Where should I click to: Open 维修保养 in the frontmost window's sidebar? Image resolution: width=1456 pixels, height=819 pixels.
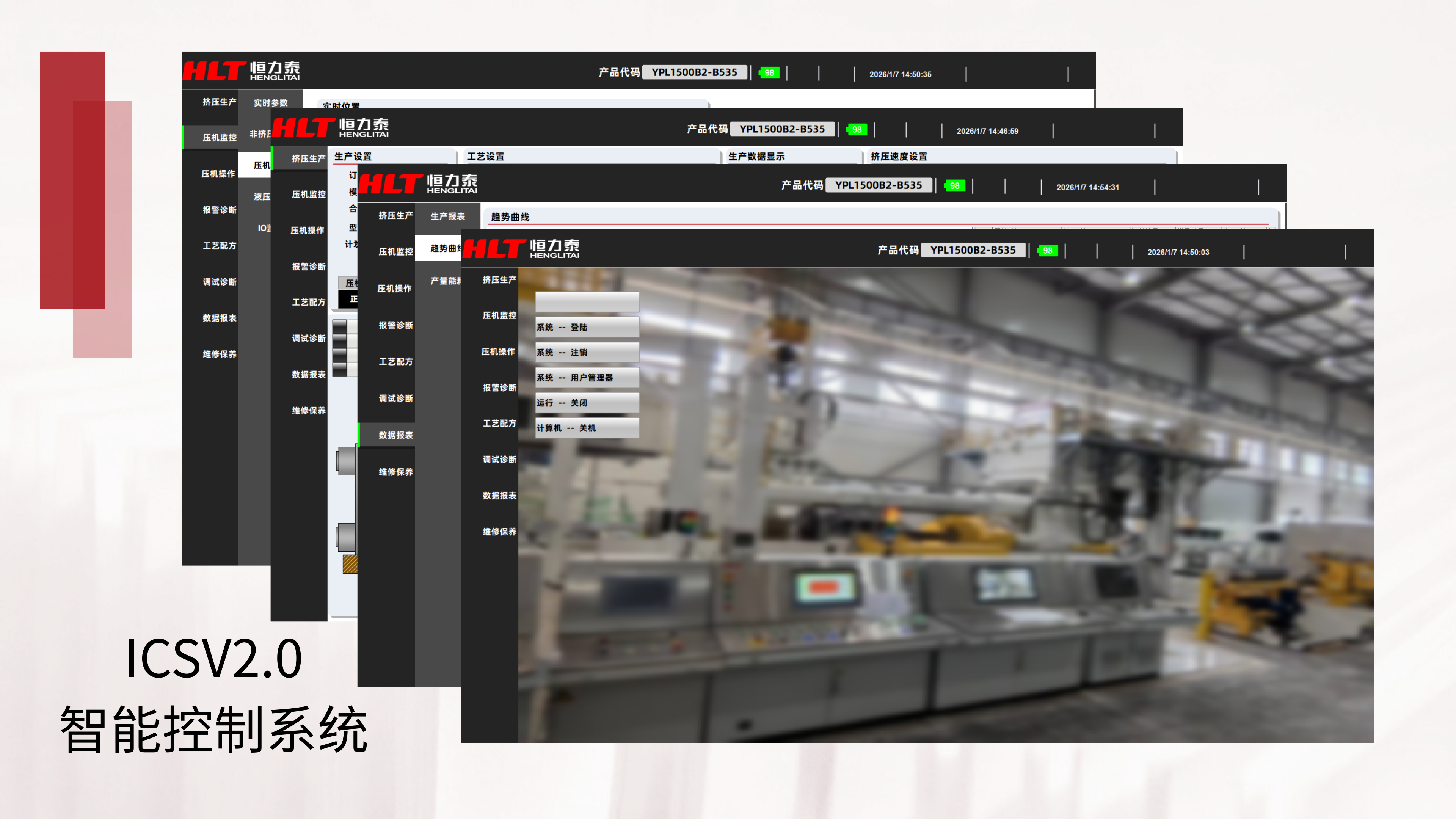pos(499,531)
